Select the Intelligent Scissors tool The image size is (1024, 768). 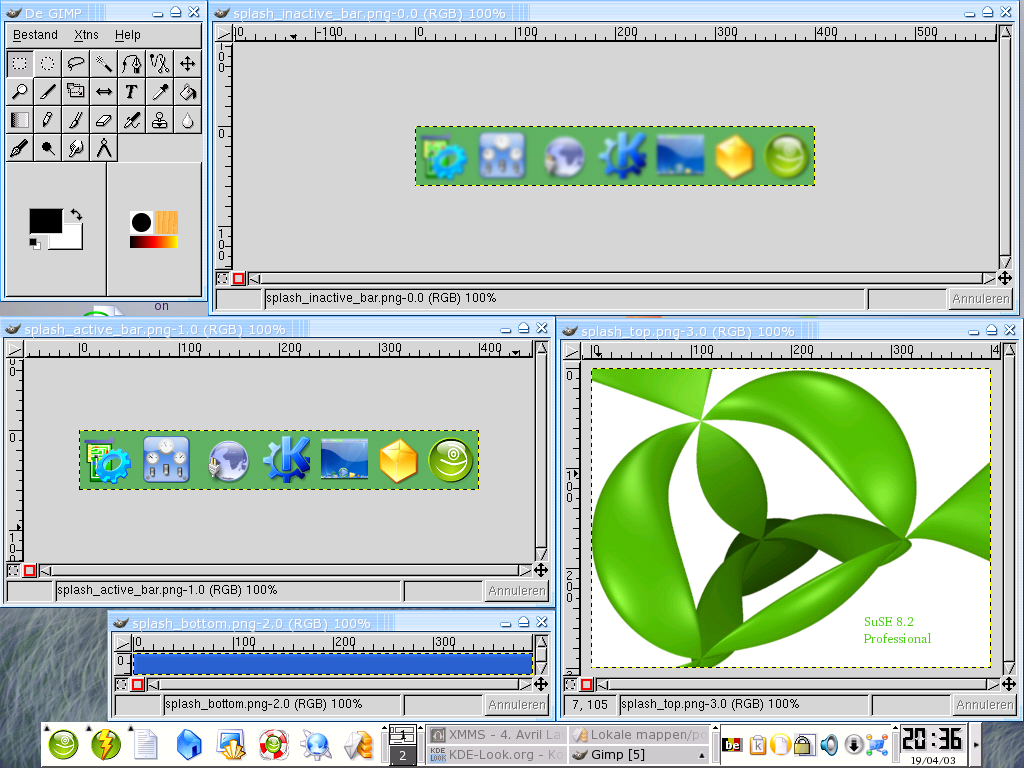(x=159, y=63)
